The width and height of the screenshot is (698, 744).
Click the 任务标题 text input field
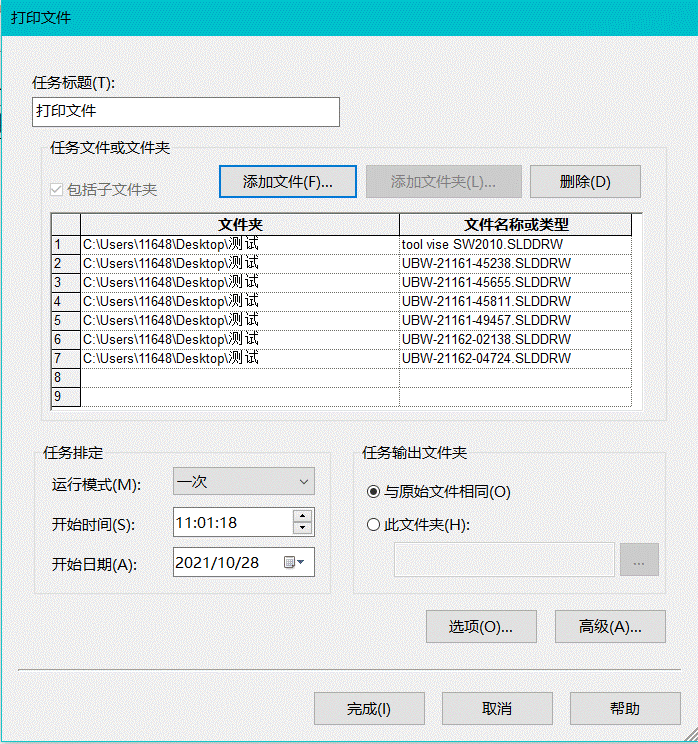pos(186,112)
